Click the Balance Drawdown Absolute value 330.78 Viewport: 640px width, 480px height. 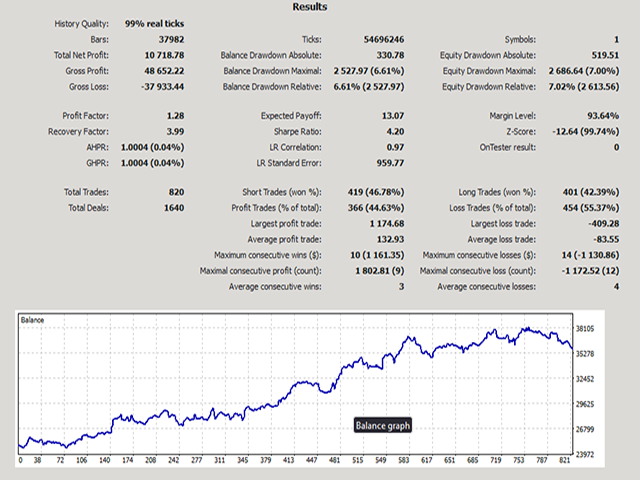pos(390,55)
